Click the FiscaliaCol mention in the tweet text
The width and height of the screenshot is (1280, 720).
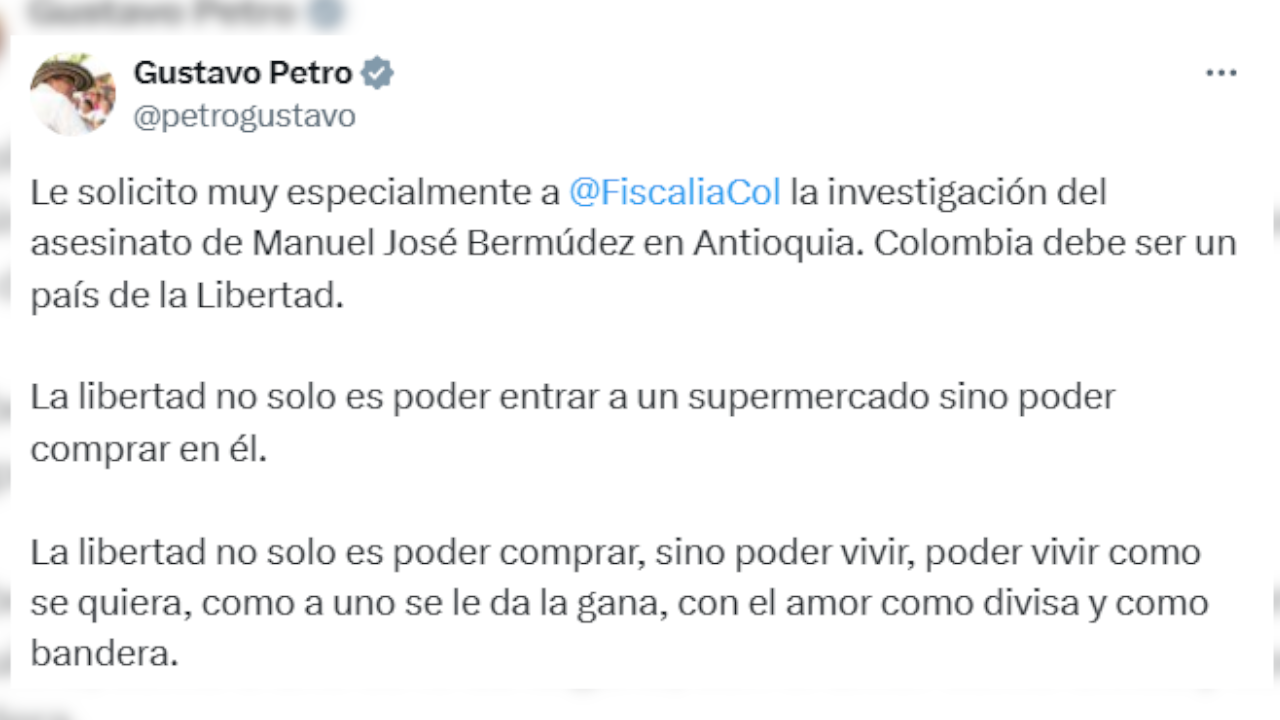click(x=676, y=191)
